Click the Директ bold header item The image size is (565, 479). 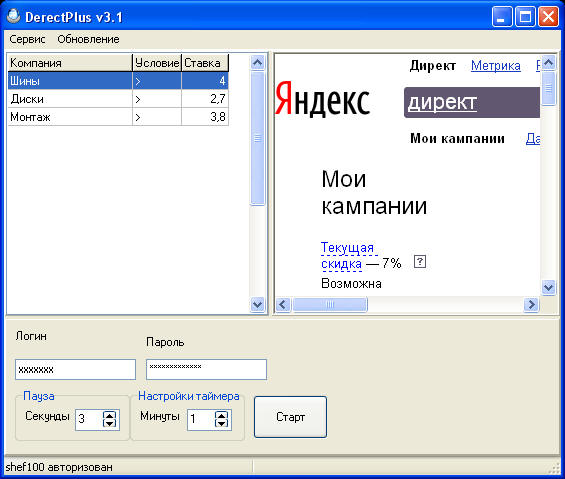(433, 66)
